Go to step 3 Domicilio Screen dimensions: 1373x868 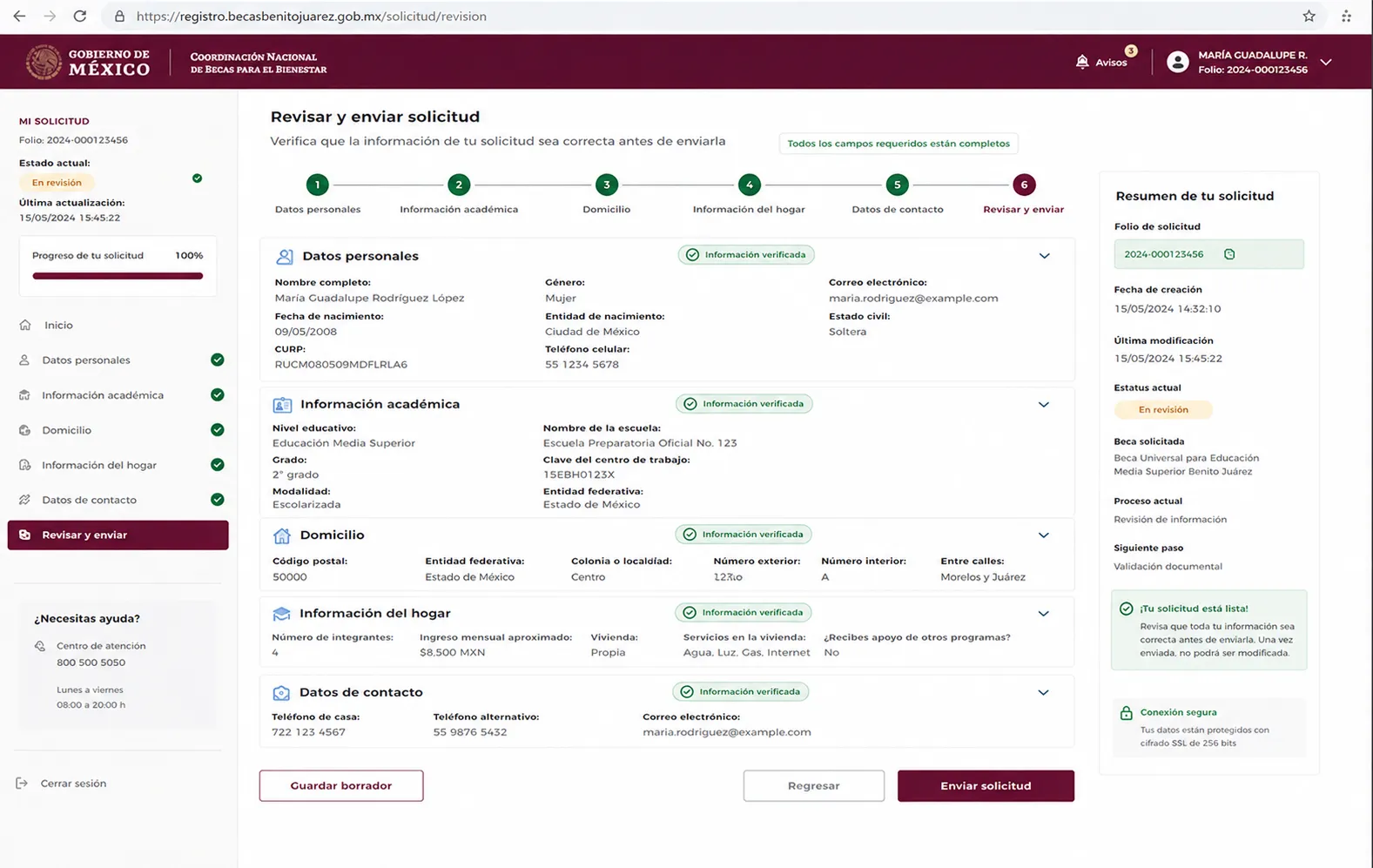pyautogui.click(x=607, y=185)
